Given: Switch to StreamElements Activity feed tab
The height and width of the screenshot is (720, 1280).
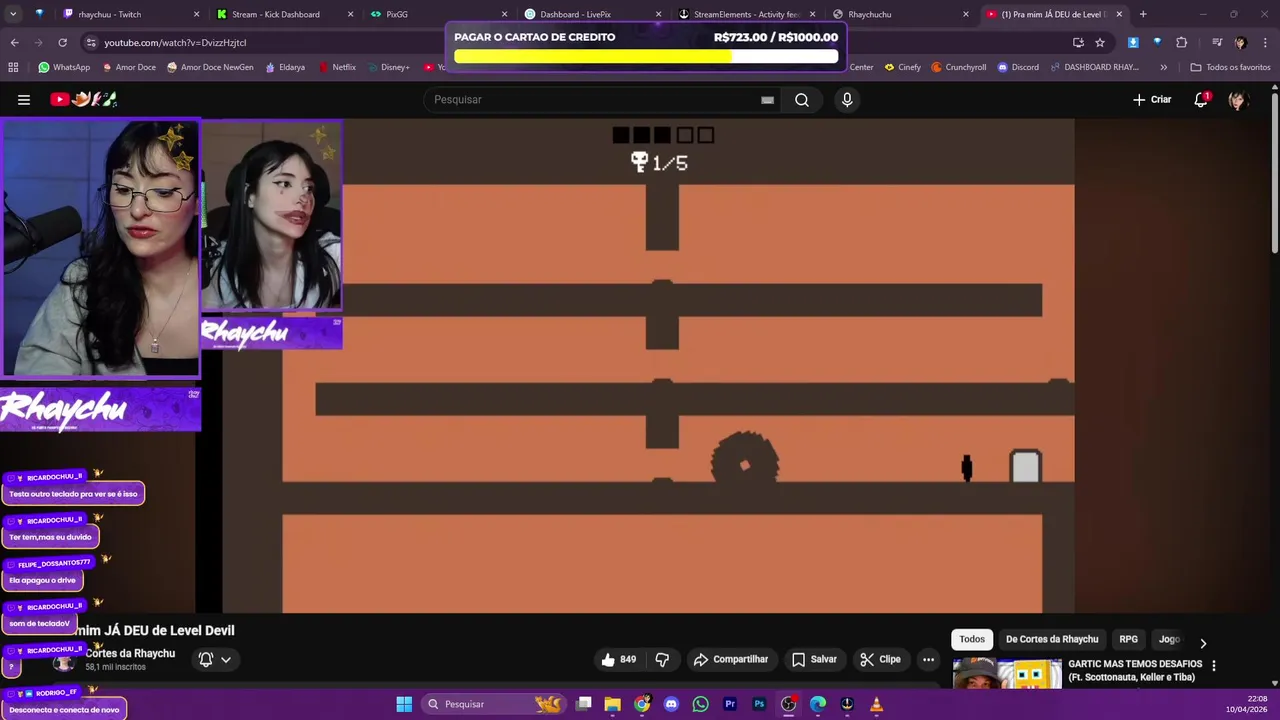Looking at the screenshot, I should point(746,14).
